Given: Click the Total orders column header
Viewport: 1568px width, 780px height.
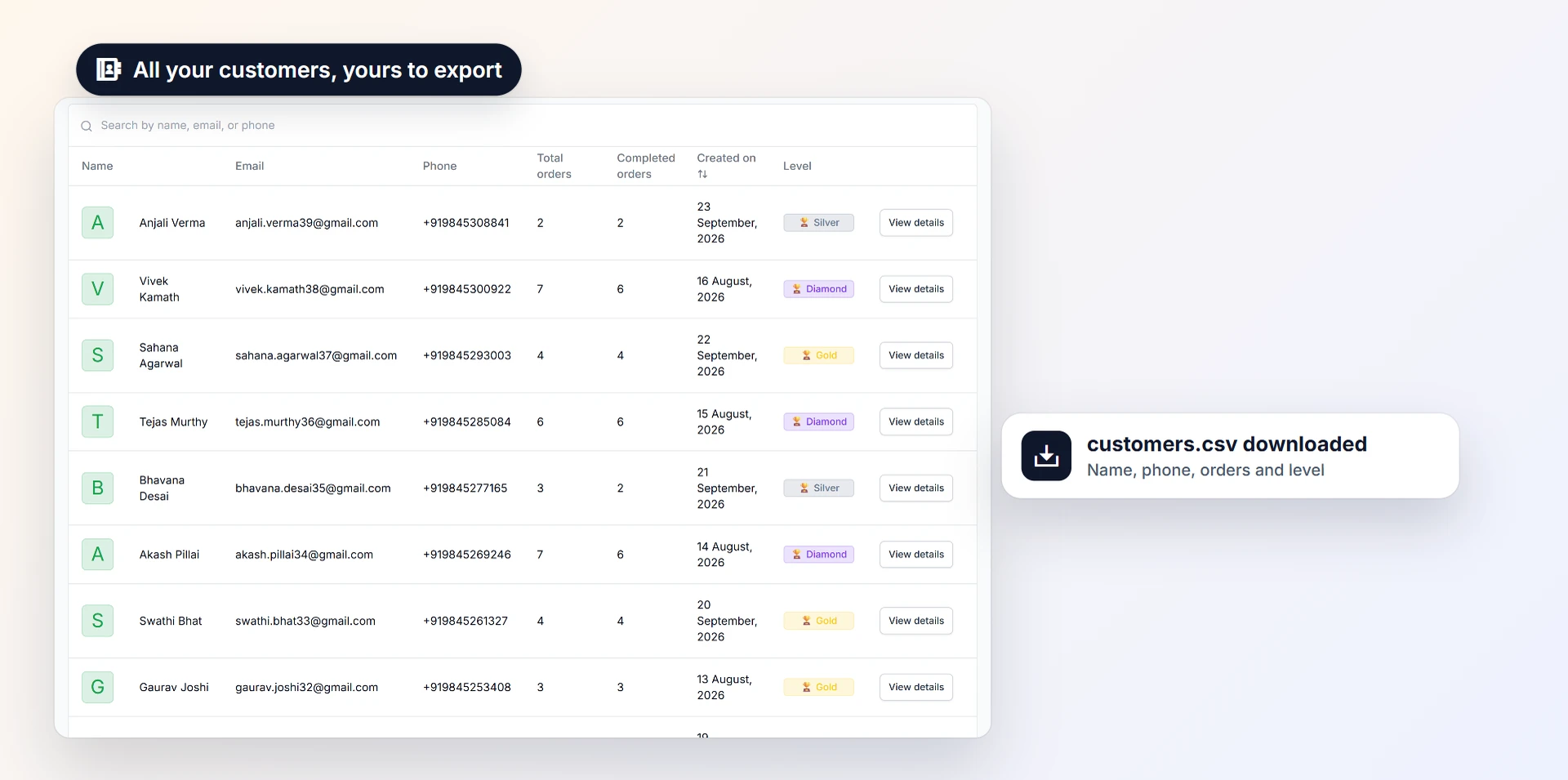Looking at the screenshot, I should (554, 166).
